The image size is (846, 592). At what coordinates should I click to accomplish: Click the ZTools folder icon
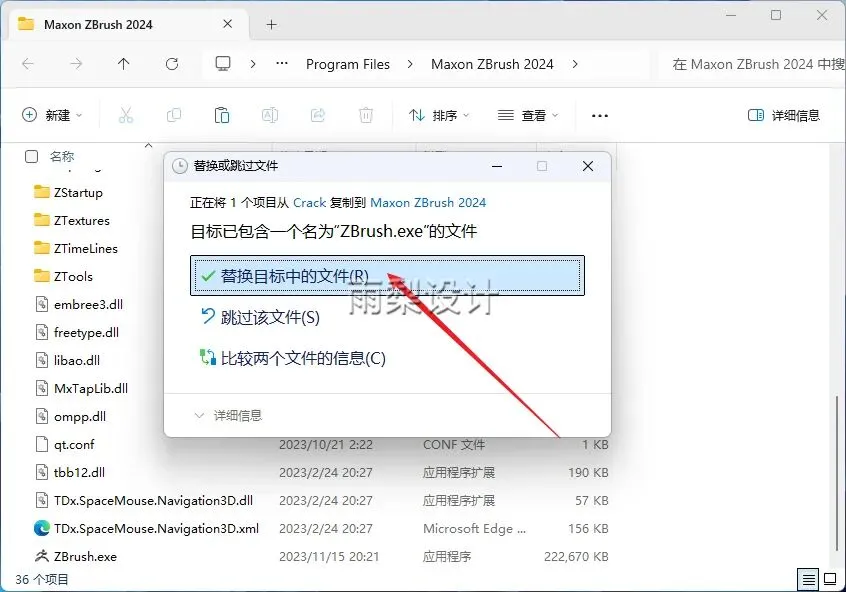(x=42, y=276)
